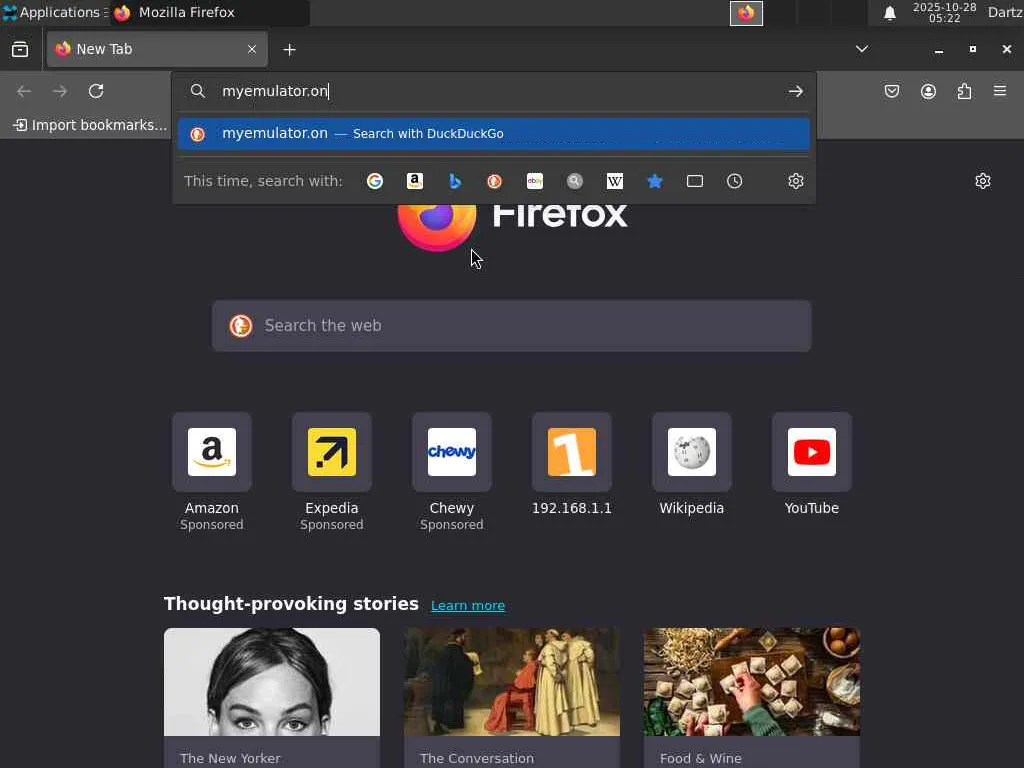The image size is (1024, 768).
Task: Open The Conversation story card
Action: tap(512, 697)
